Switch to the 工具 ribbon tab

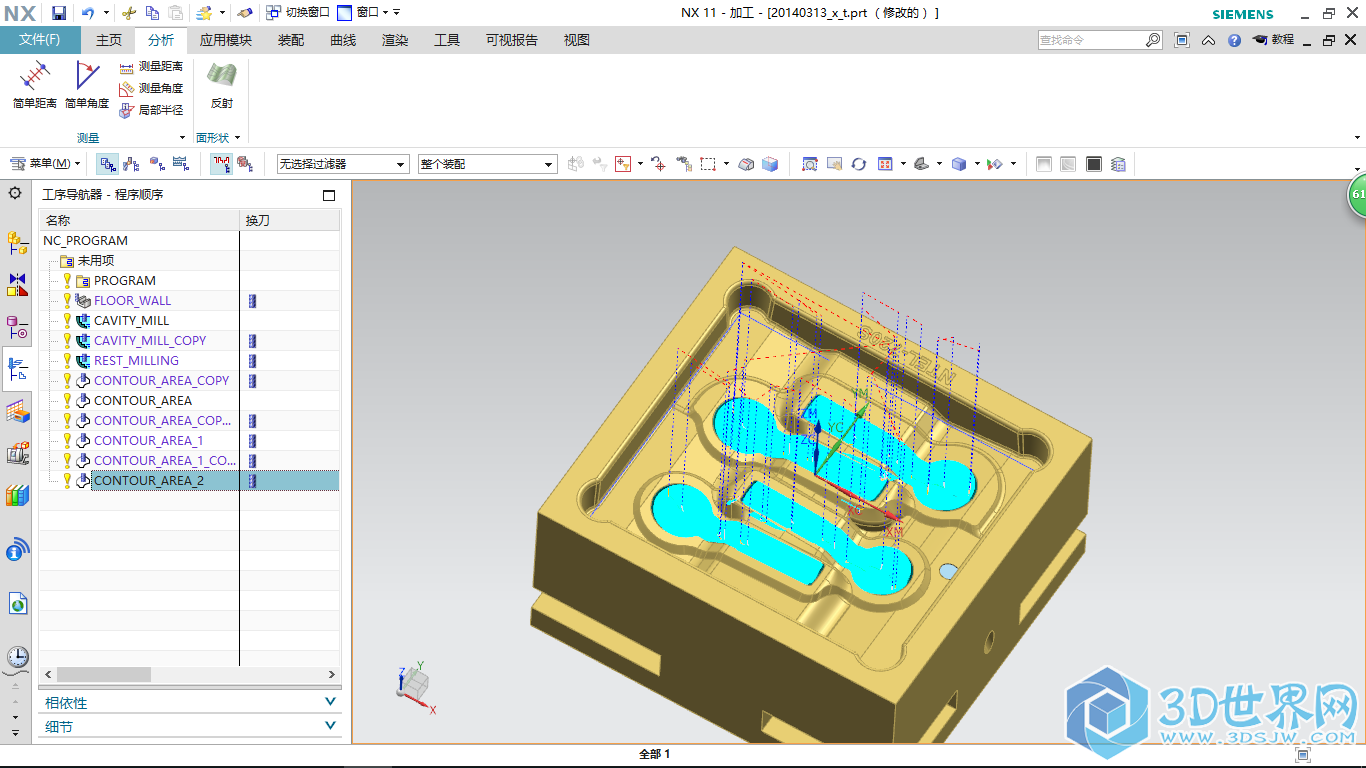click(x=447, y=40)
